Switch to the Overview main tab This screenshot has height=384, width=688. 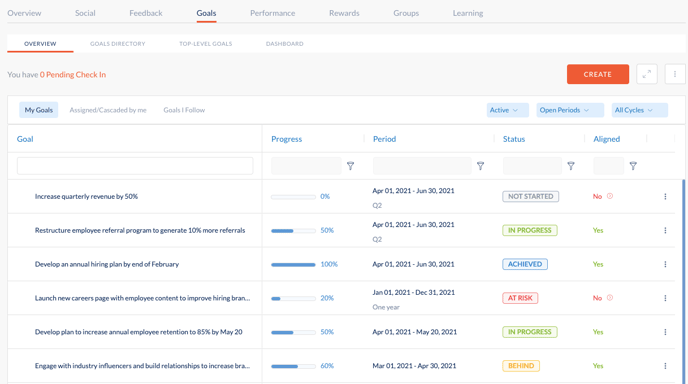24,13
